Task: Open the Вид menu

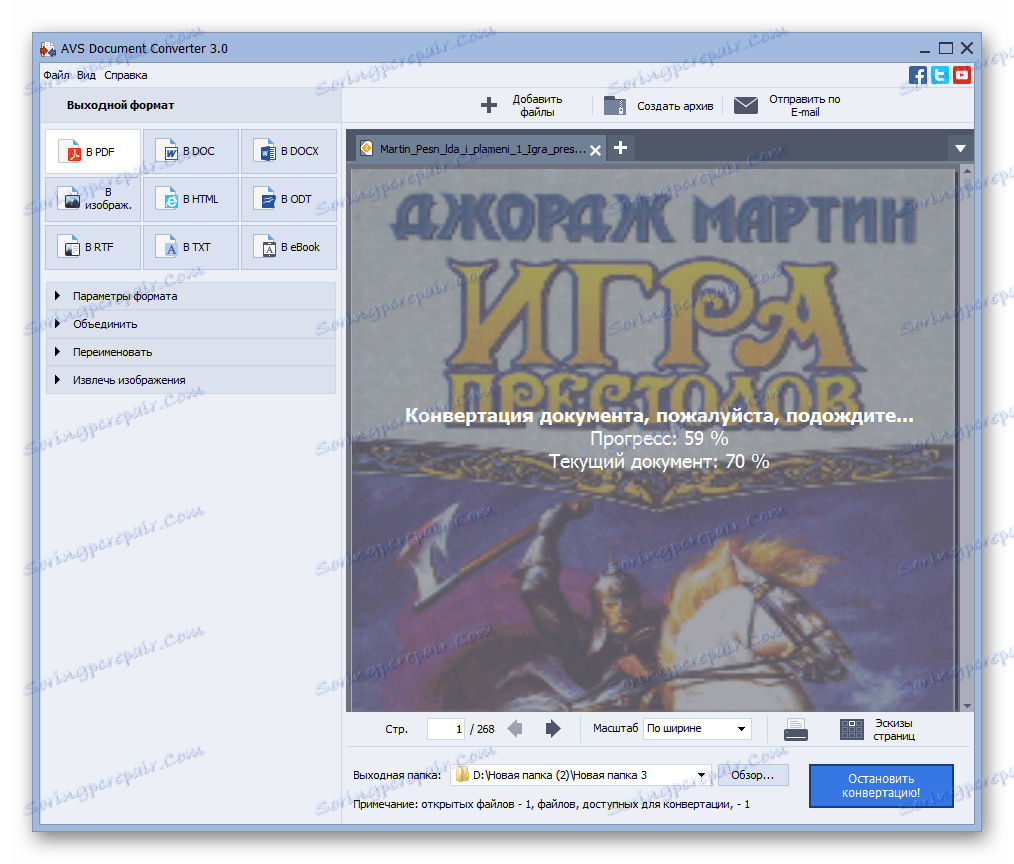Action: click(86, 75)
